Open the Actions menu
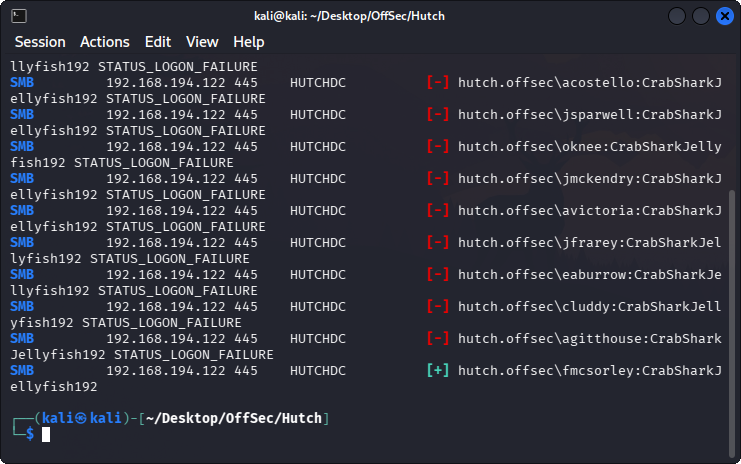The image size is (741, 464). coord(104,42)
